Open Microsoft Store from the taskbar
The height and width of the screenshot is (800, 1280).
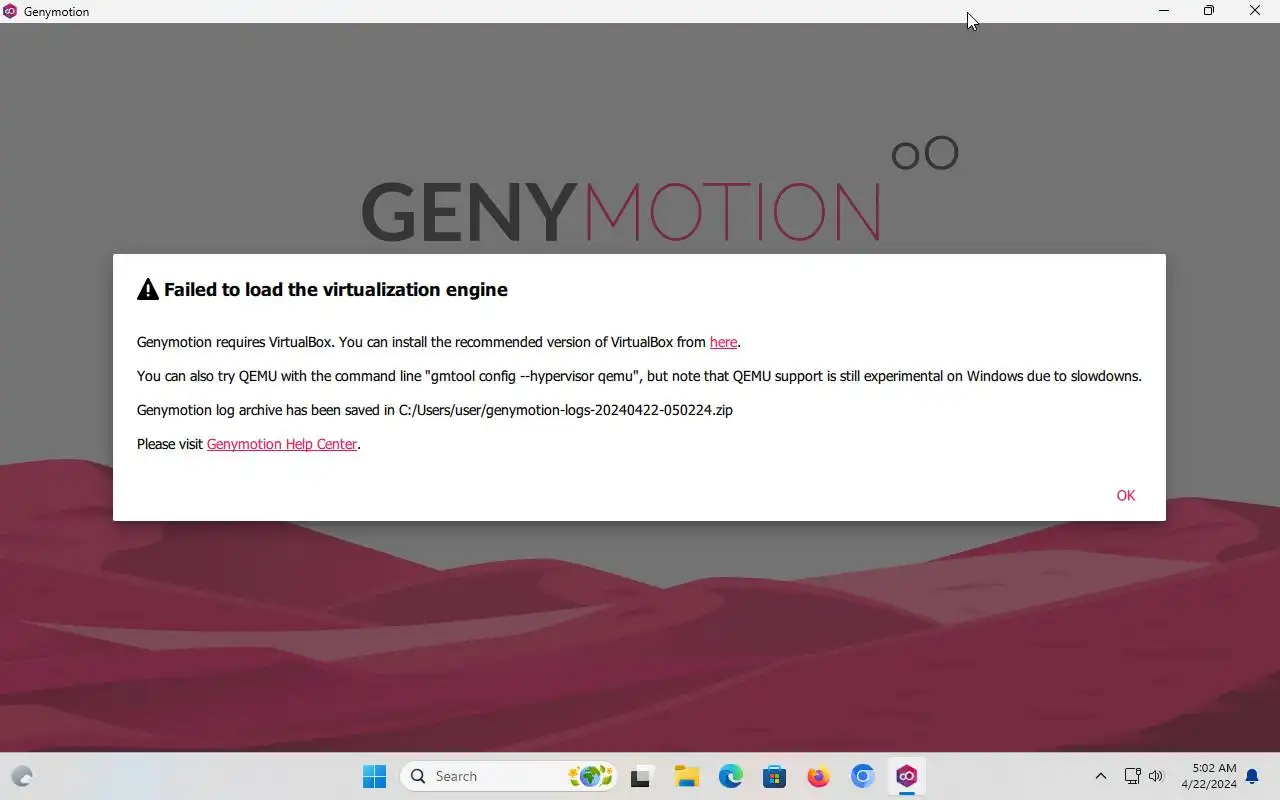[774, 776]
